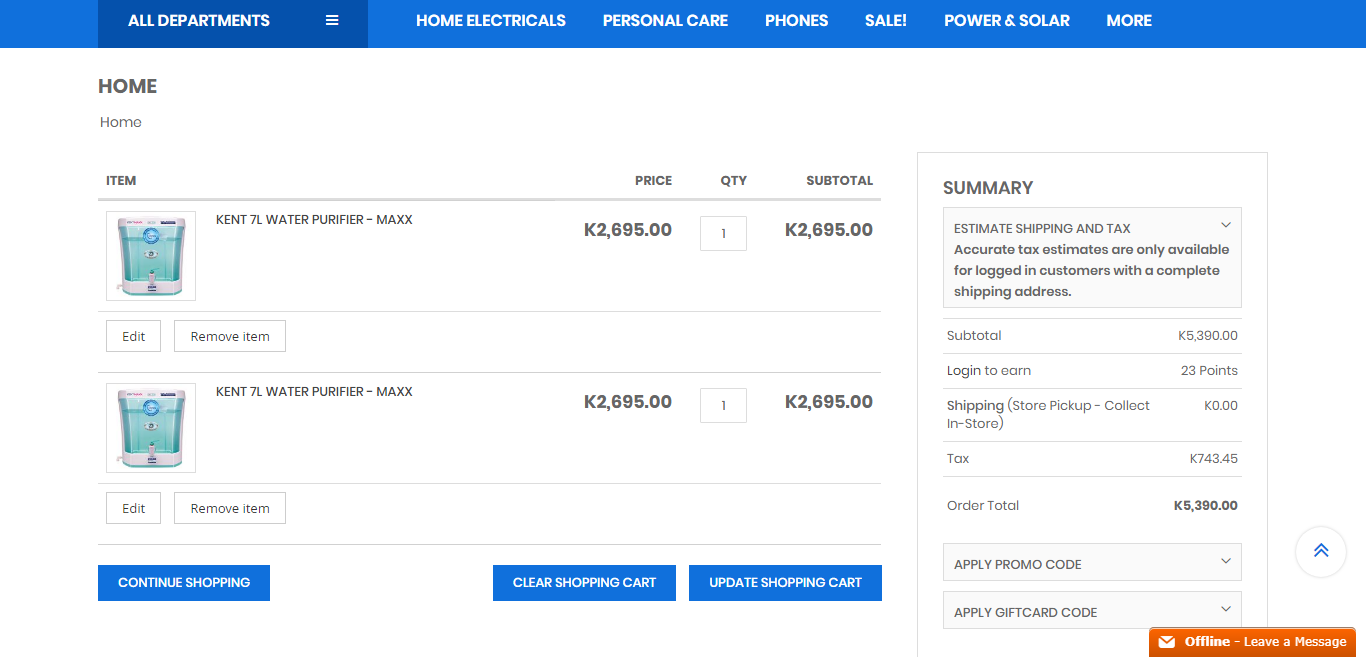Screen dimensions: 1366x657
Task: Open the first water purifier product thumbnail
Action: [151, 256]
